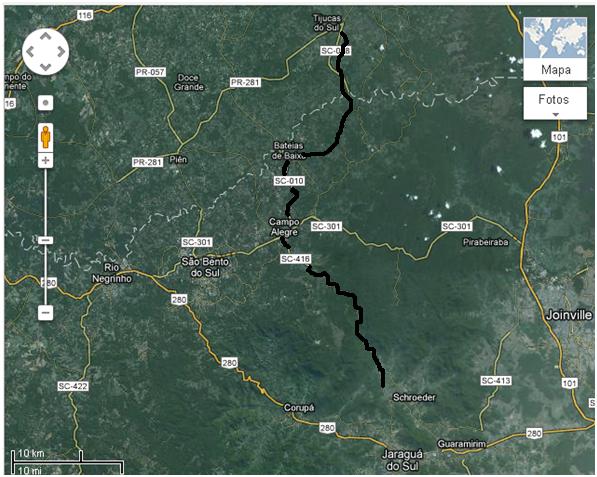Click the zoom slider handle
This screenshot has width=597, height=477.
[x=46, y=240]
